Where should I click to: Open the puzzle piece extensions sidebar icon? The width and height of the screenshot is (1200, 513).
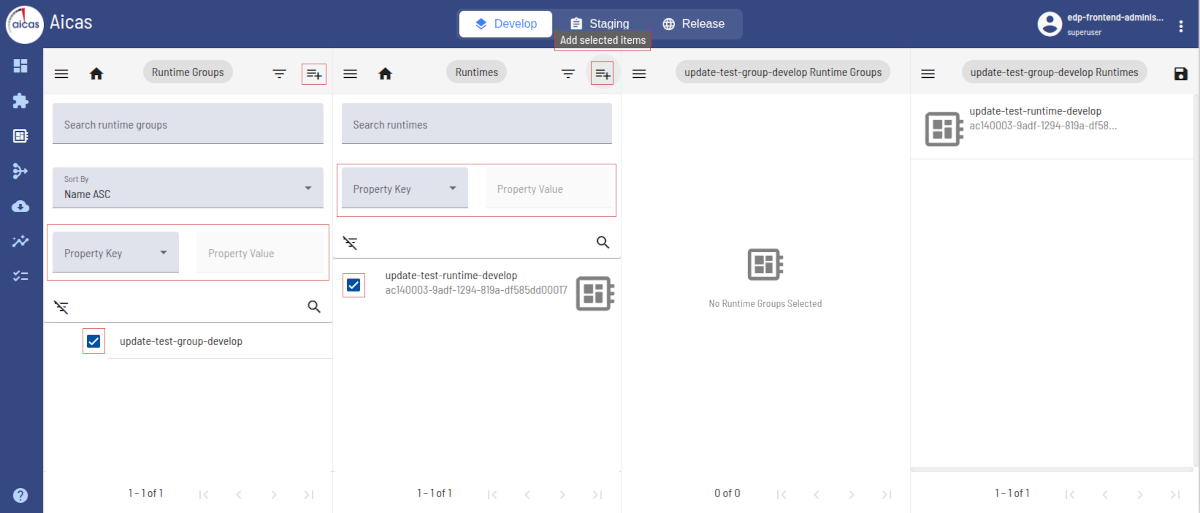click(x=20, y=101)
